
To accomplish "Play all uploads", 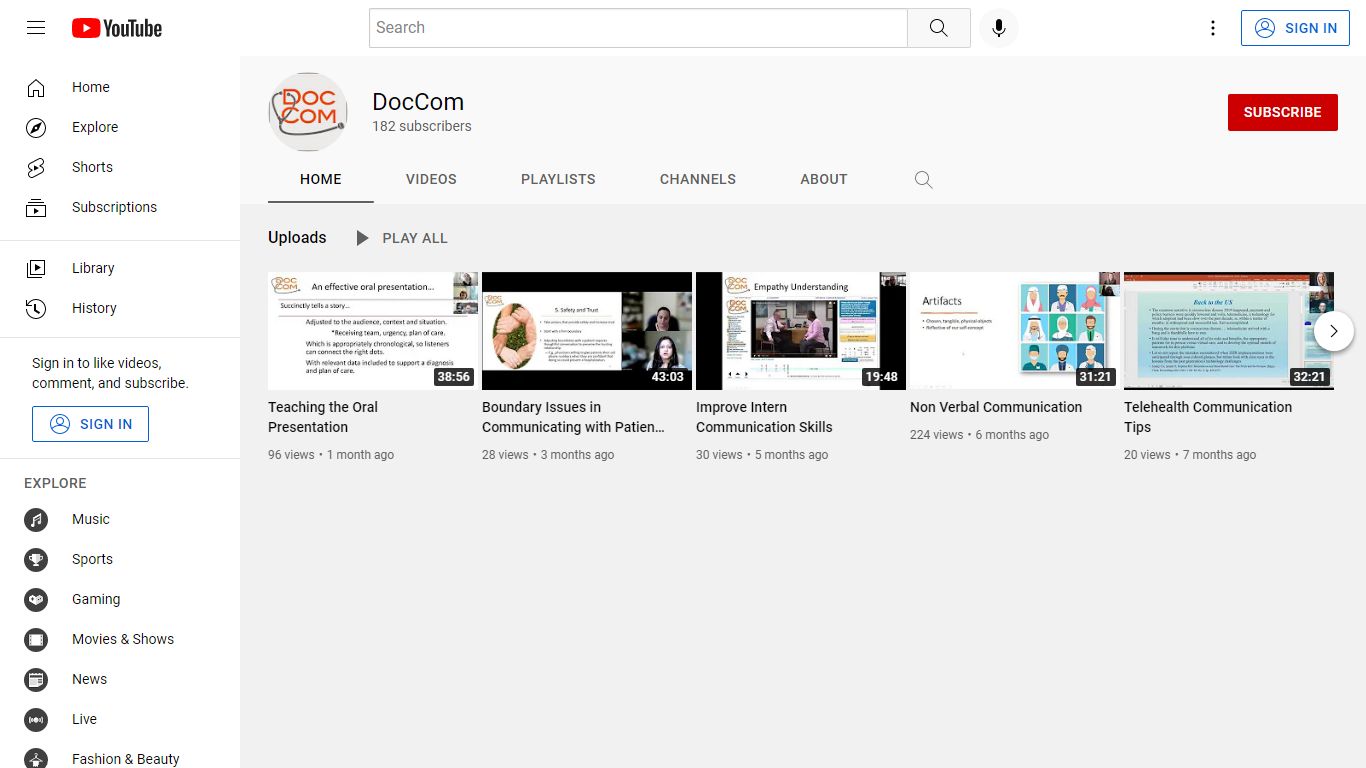I will coord(402,238).
